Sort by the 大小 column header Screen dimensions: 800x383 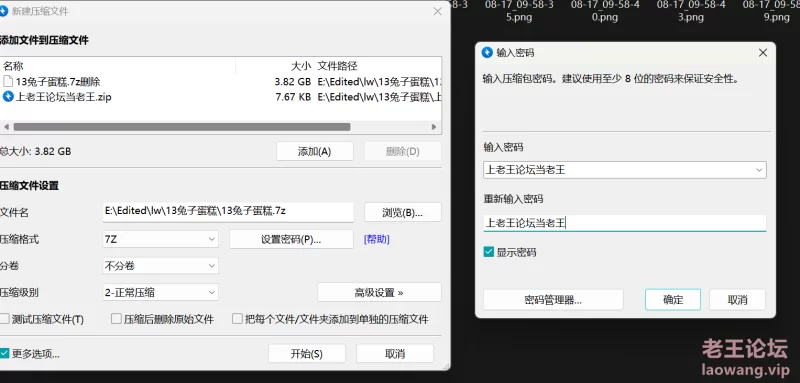(x=274, y=66)
